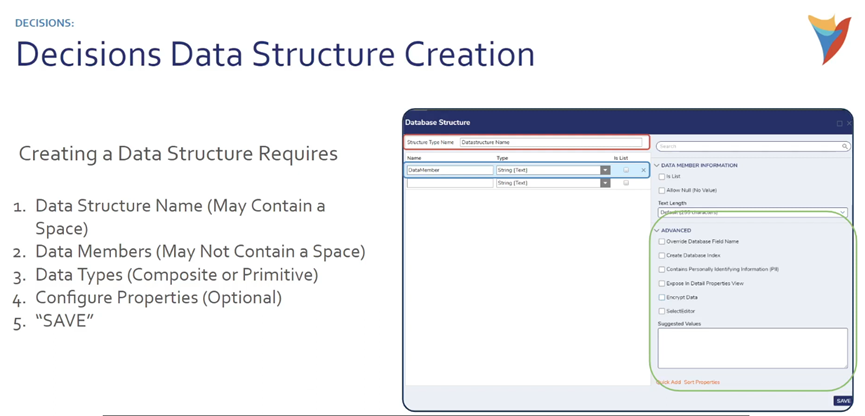Close the Database Structure dialog

(849, 124)
